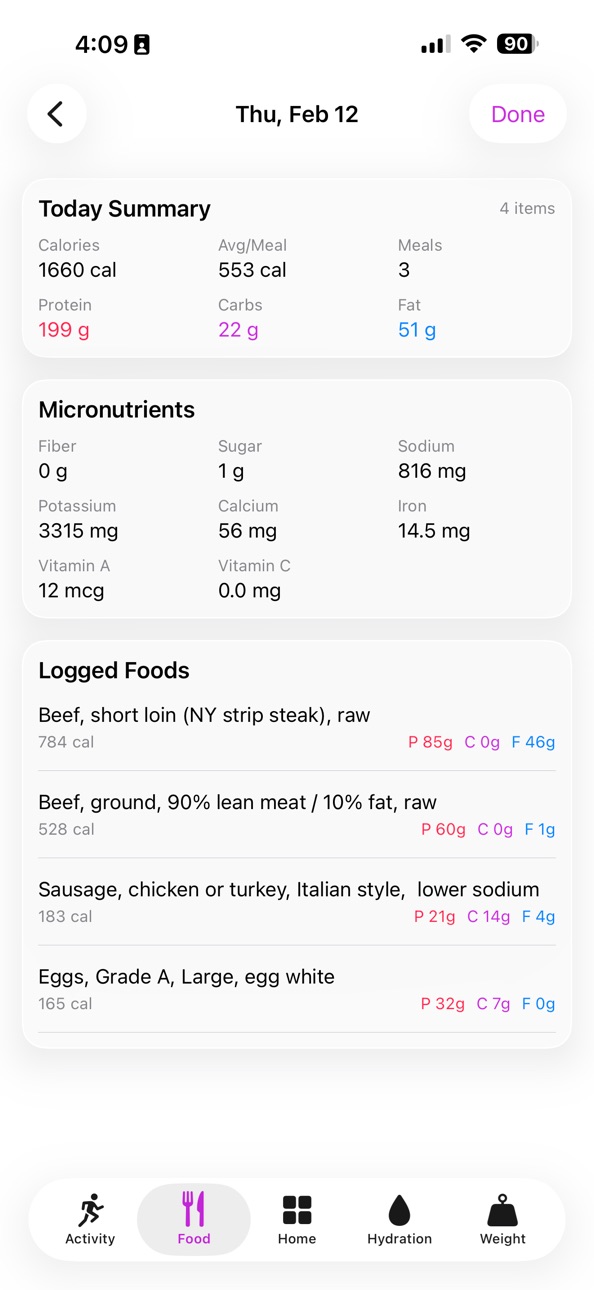
Task: Tap the back chevron arrow
Action: [x=56, y=114]
